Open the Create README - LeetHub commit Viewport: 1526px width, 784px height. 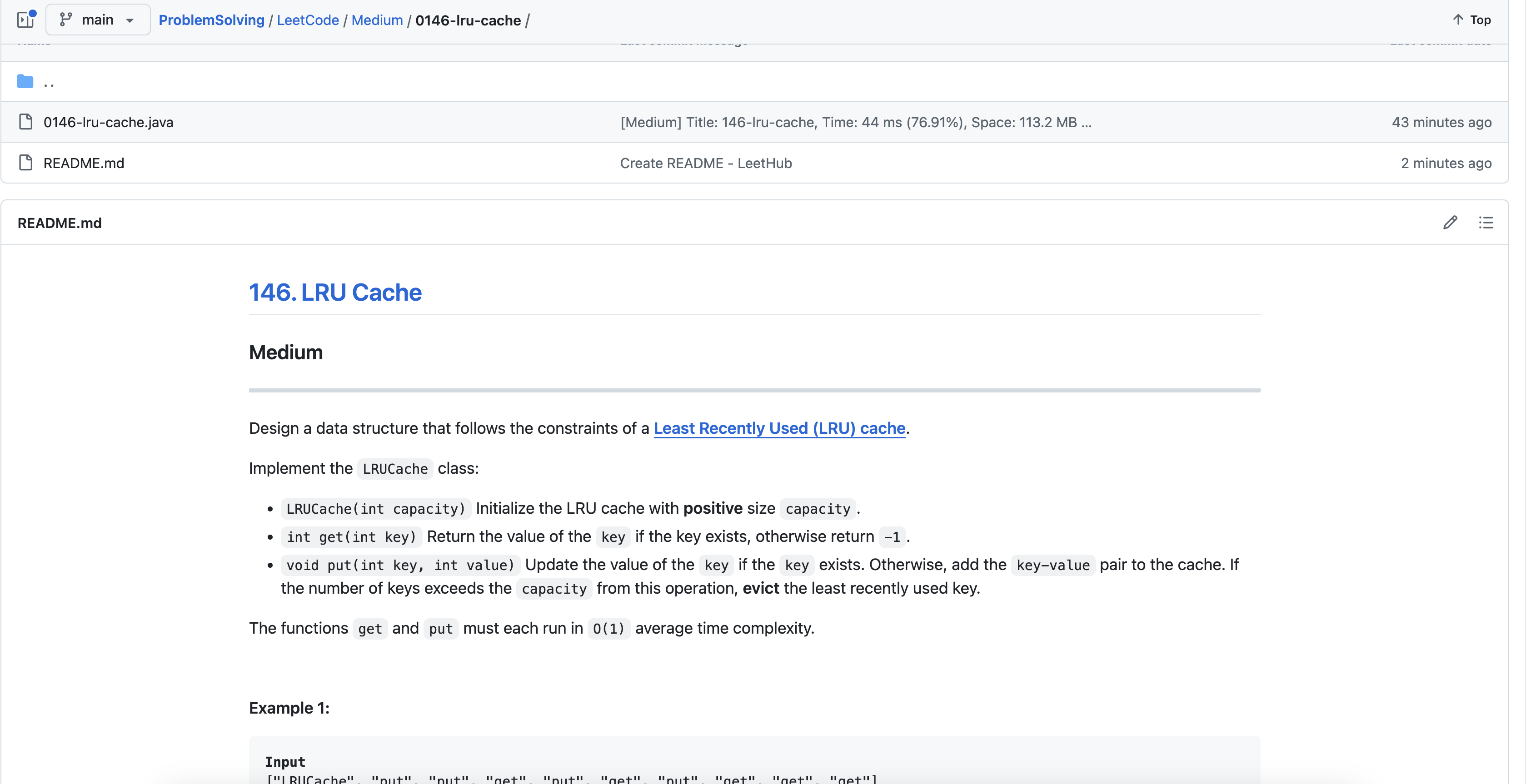click(x=706, y=163)
